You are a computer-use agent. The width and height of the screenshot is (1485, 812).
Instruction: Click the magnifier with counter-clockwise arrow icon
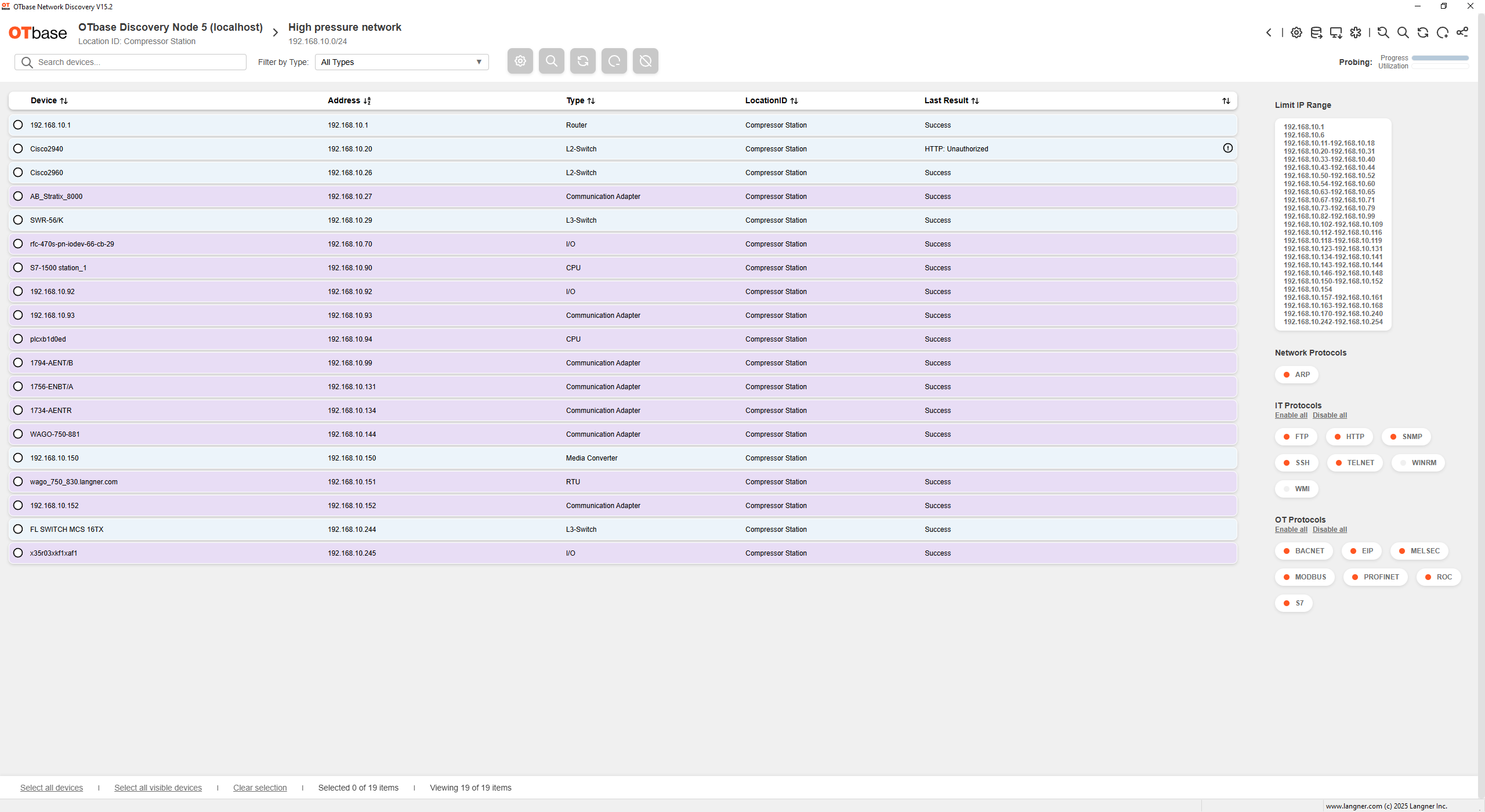(1383, 32)
